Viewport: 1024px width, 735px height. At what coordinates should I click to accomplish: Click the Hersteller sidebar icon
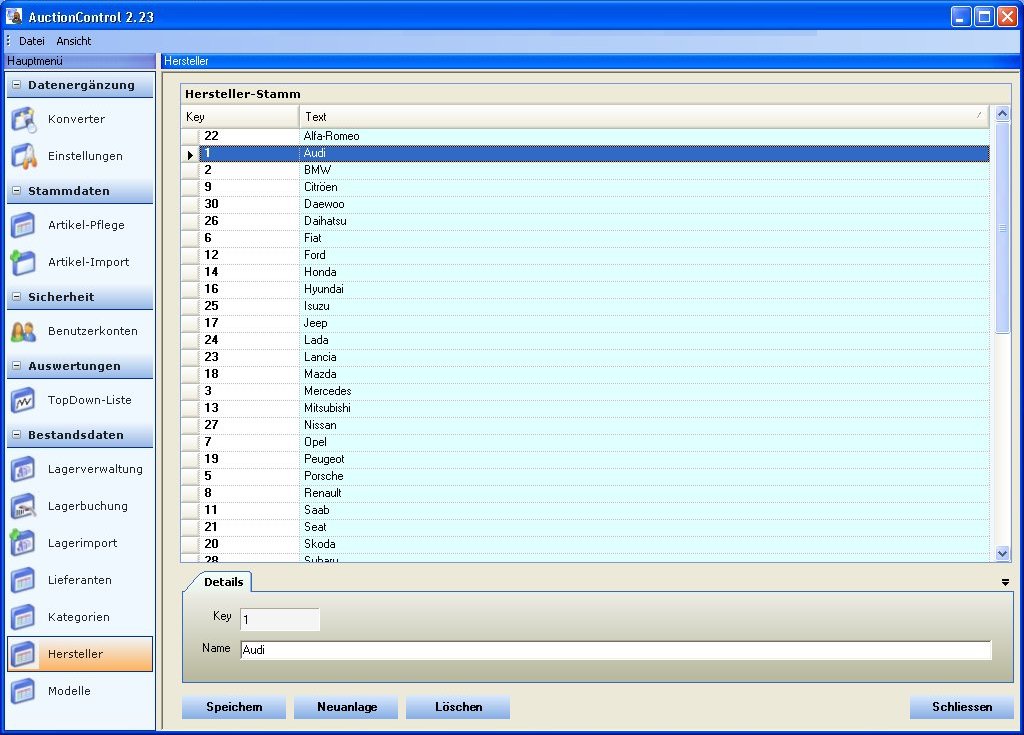[24, 654]
